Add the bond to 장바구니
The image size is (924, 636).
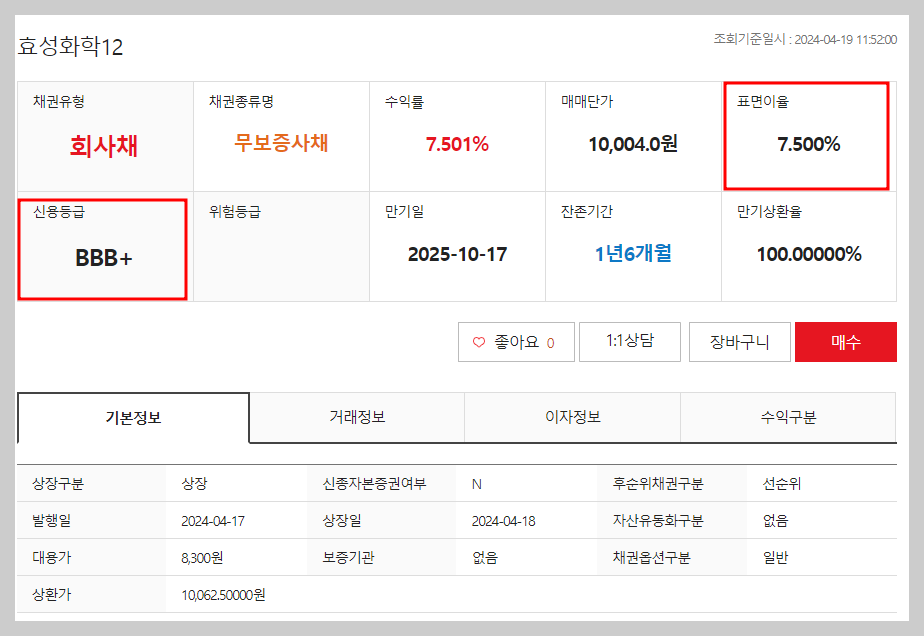coord(740,341)
